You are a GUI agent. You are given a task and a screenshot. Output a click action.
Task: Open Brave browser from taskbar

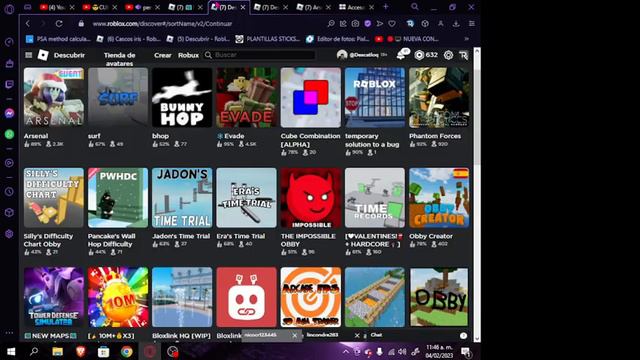80,351
